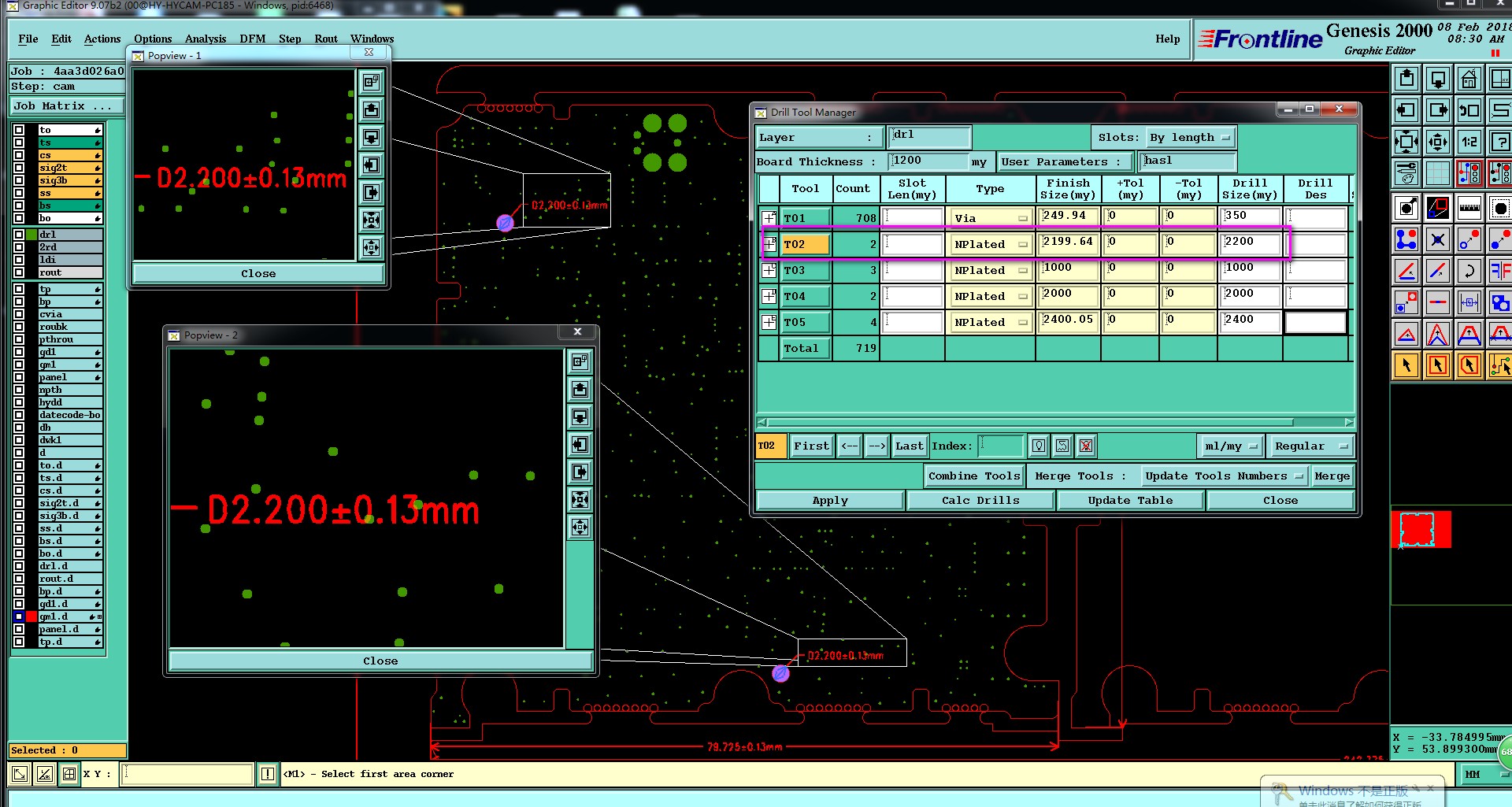1512x807 pixels.
Task: Click the 1:2 zoom ratio icon
Action: click(x=1469, y=142)
